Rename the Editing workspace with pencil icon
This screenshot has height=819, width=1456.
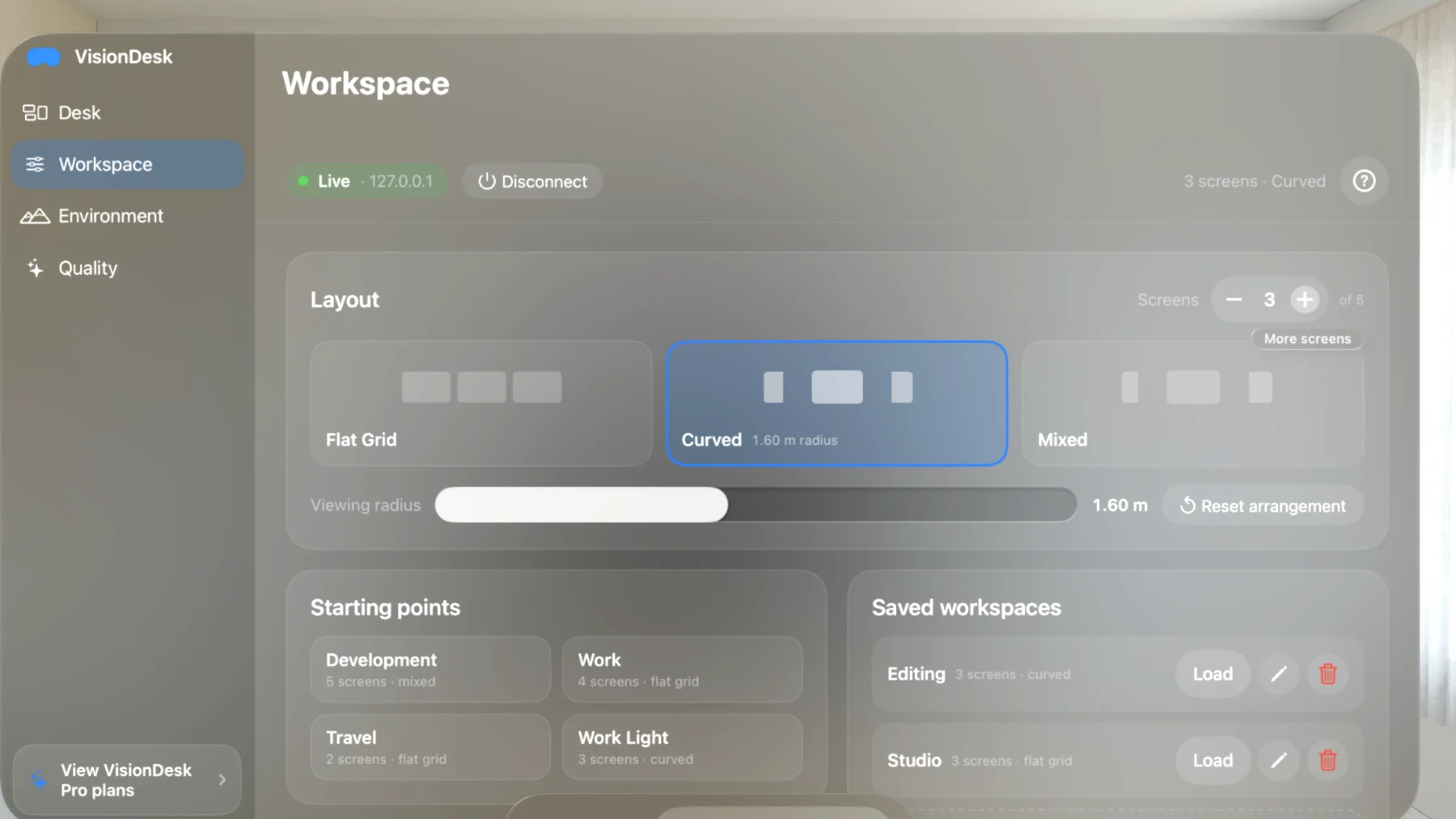pos(1279,674)
